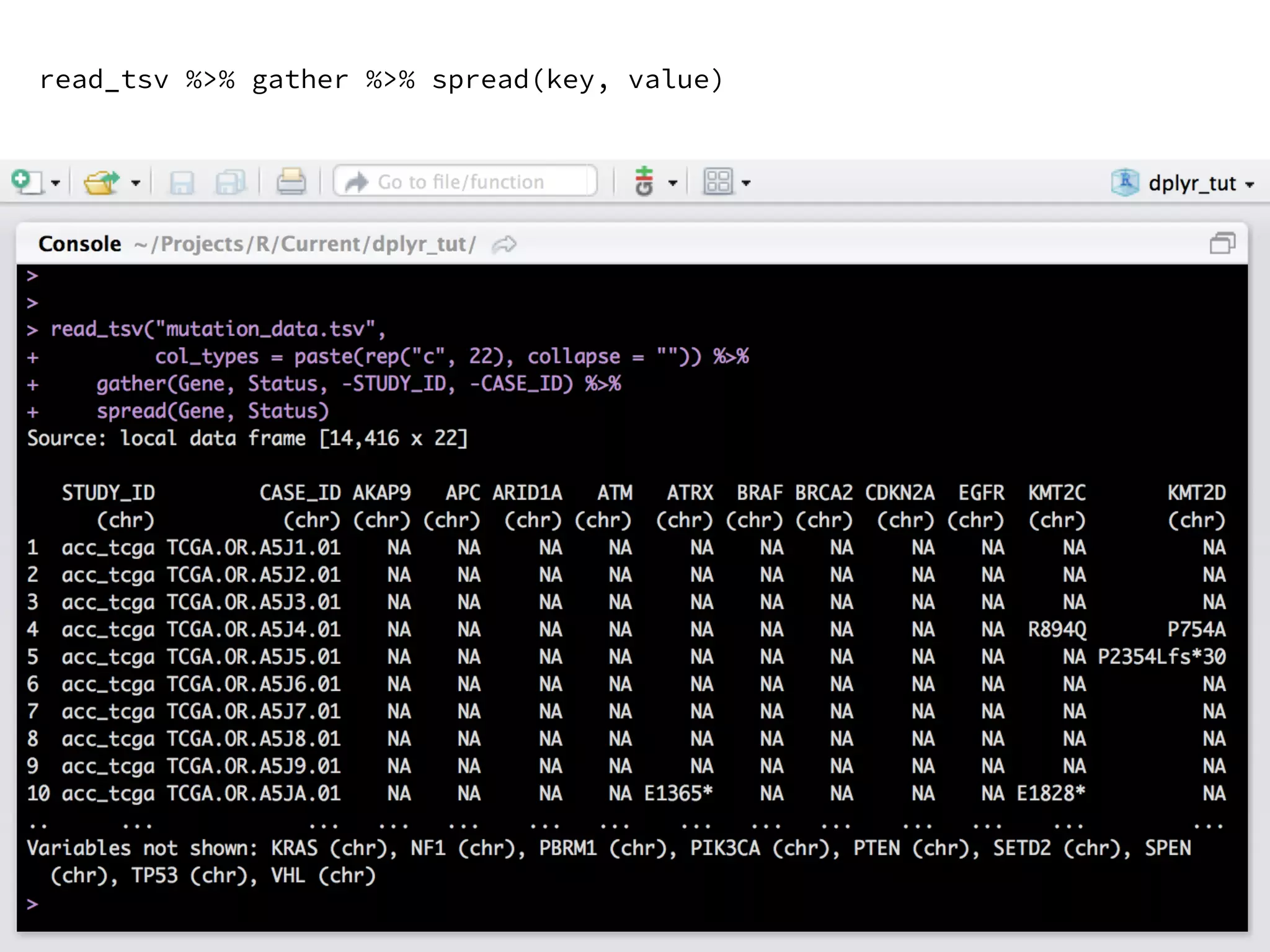This screenshot has height=952, width=1270.
Task: Click the ~/Projects/R/Current/dplyr_tut/ path
Action: click(305, 244)
